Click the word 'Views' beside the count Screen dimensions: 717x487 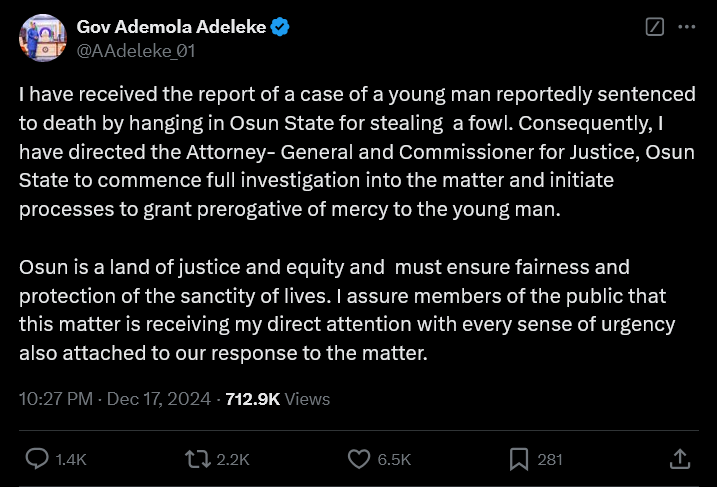(307, 399)
